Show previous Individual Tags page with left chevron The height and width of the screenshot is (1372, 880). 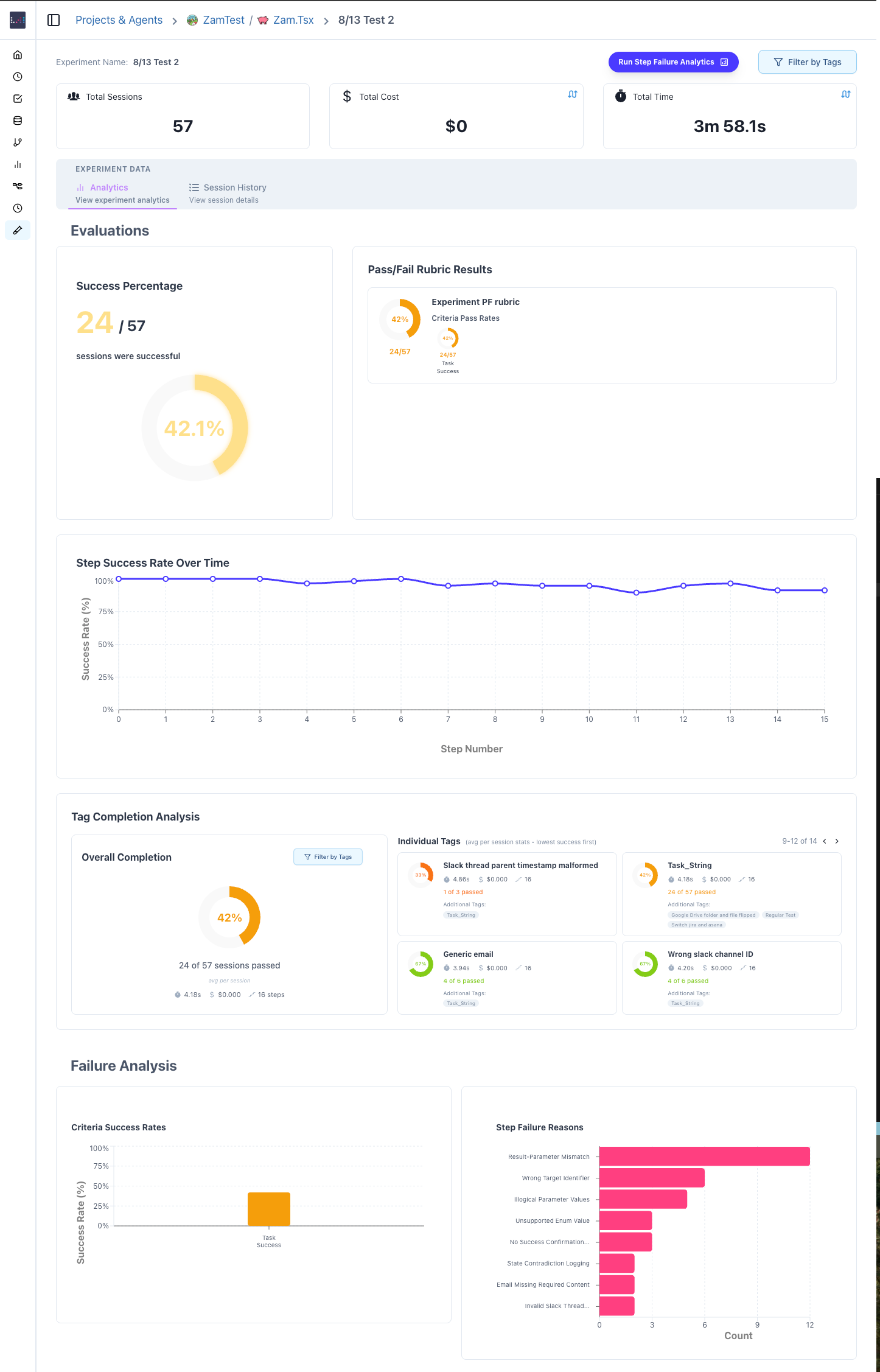tap(825, 841)
